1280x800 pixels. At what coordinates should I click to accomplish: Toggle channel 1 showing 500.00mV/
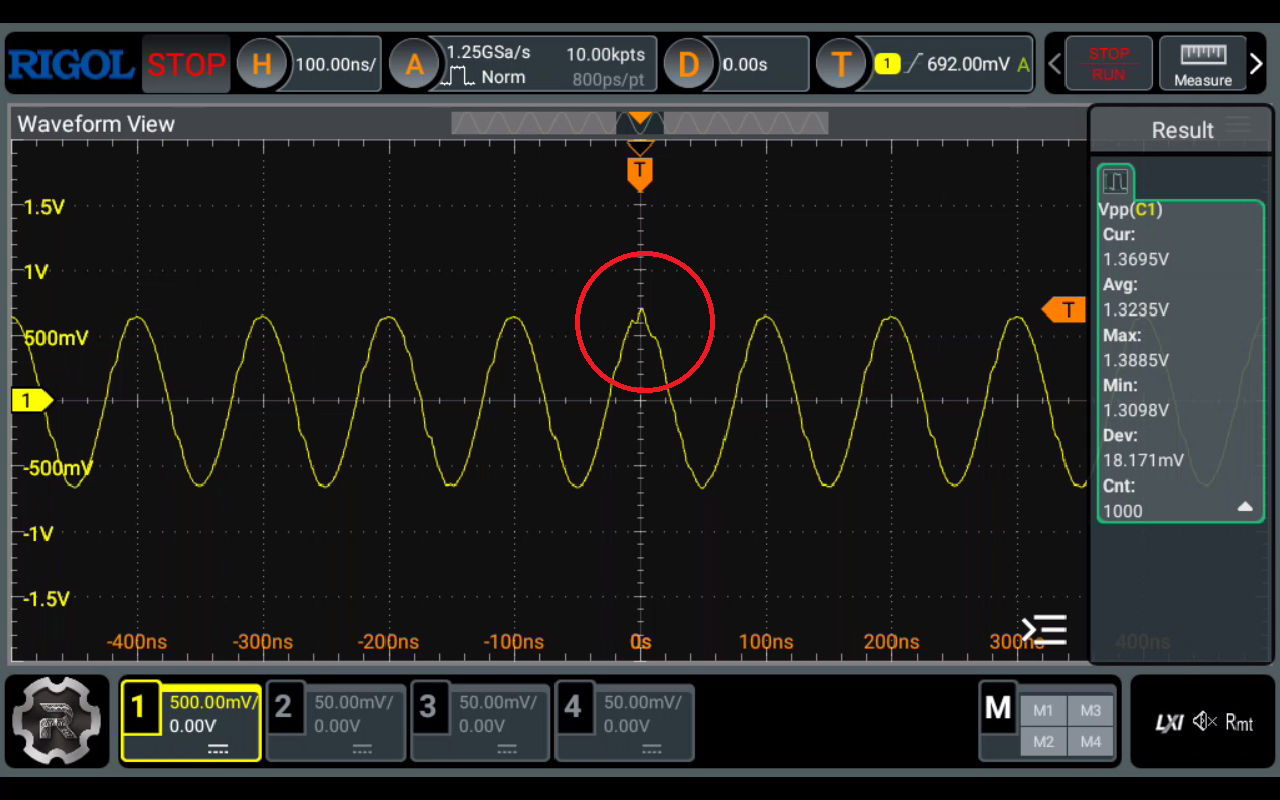pos(191,722)
